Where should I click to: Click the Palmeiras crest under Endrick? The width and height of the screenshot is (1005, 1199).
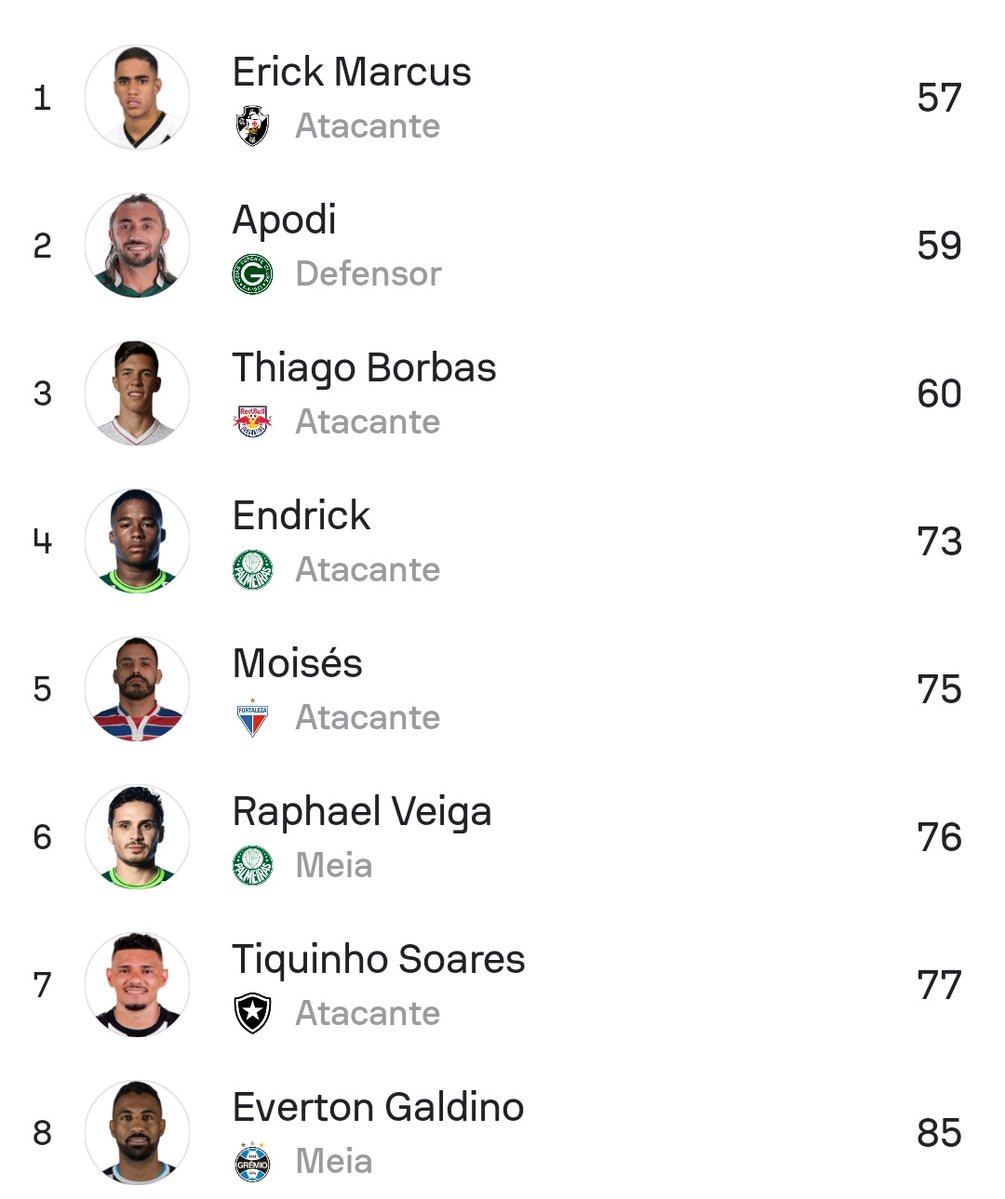pos(252,570)
